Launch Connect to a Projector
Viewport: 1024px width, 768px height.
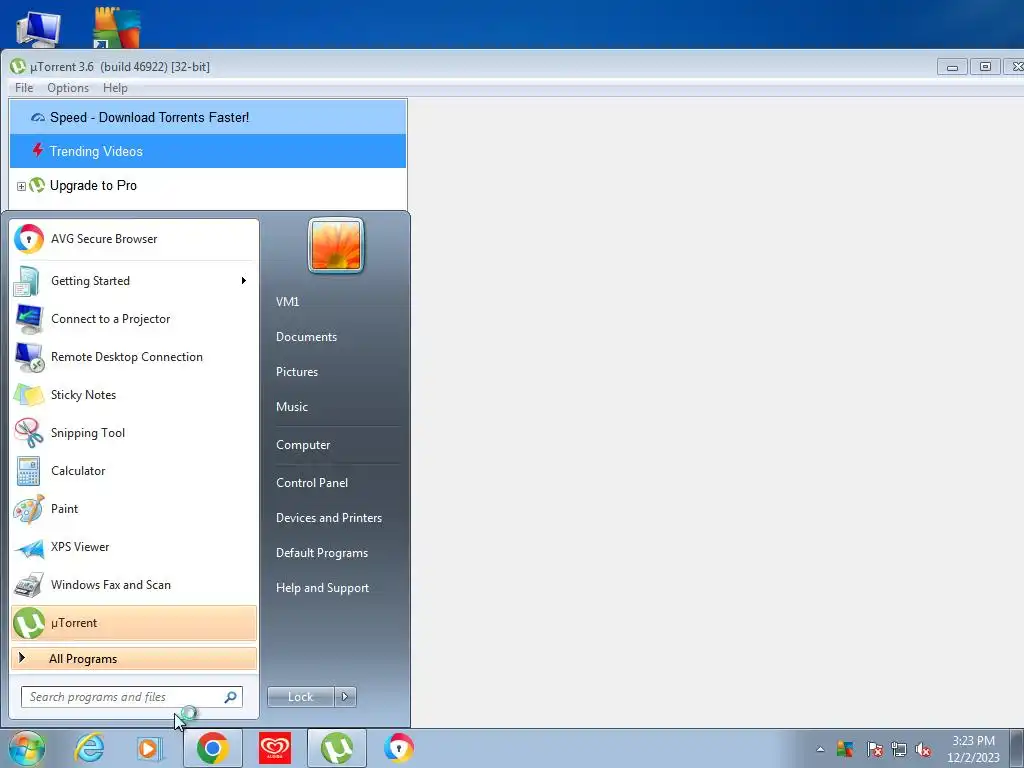click(134, 319)
